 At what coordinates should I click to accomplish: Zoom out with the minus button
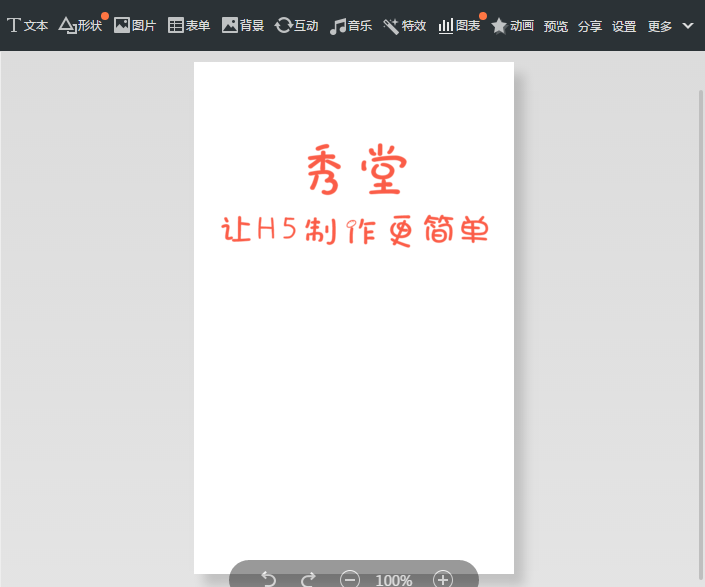click(x=350, y=579)
